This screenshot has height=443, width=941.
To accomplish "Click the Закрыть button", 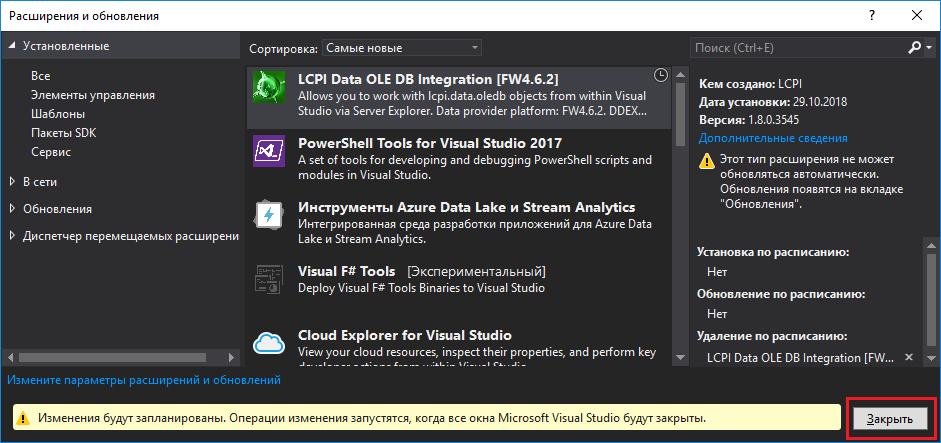I will click(x=890, y=419).
